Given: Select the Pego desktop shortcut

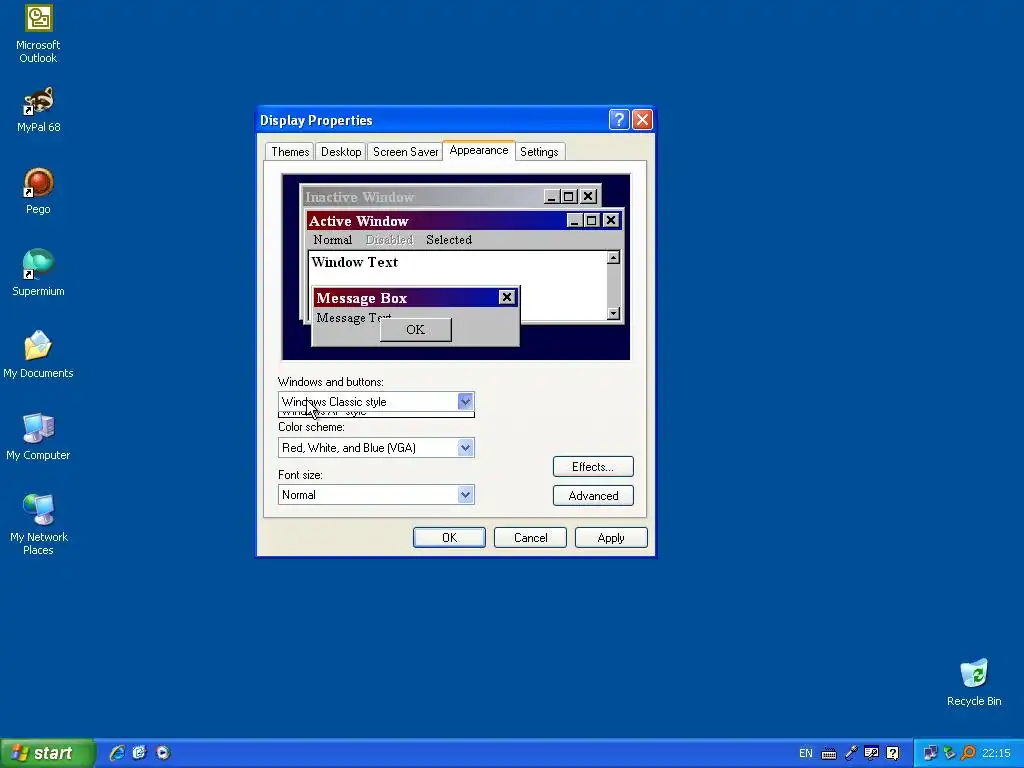Looking at the screenshot, I should pos(38,191).
